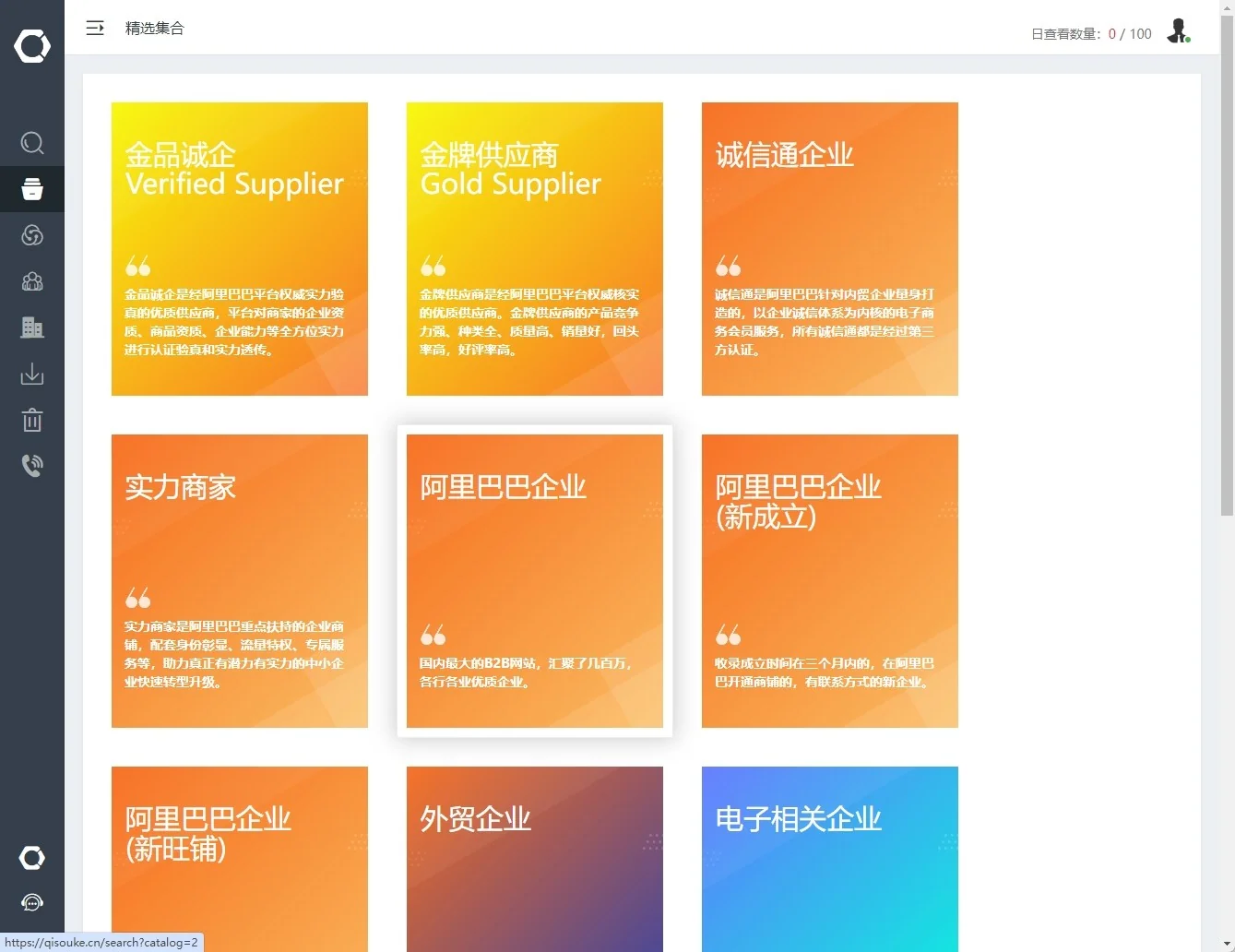The width and height of the screenshot is (1235, 952).
Task: Open the search magnifier icon in sidebar
Action: pos(32,143)
